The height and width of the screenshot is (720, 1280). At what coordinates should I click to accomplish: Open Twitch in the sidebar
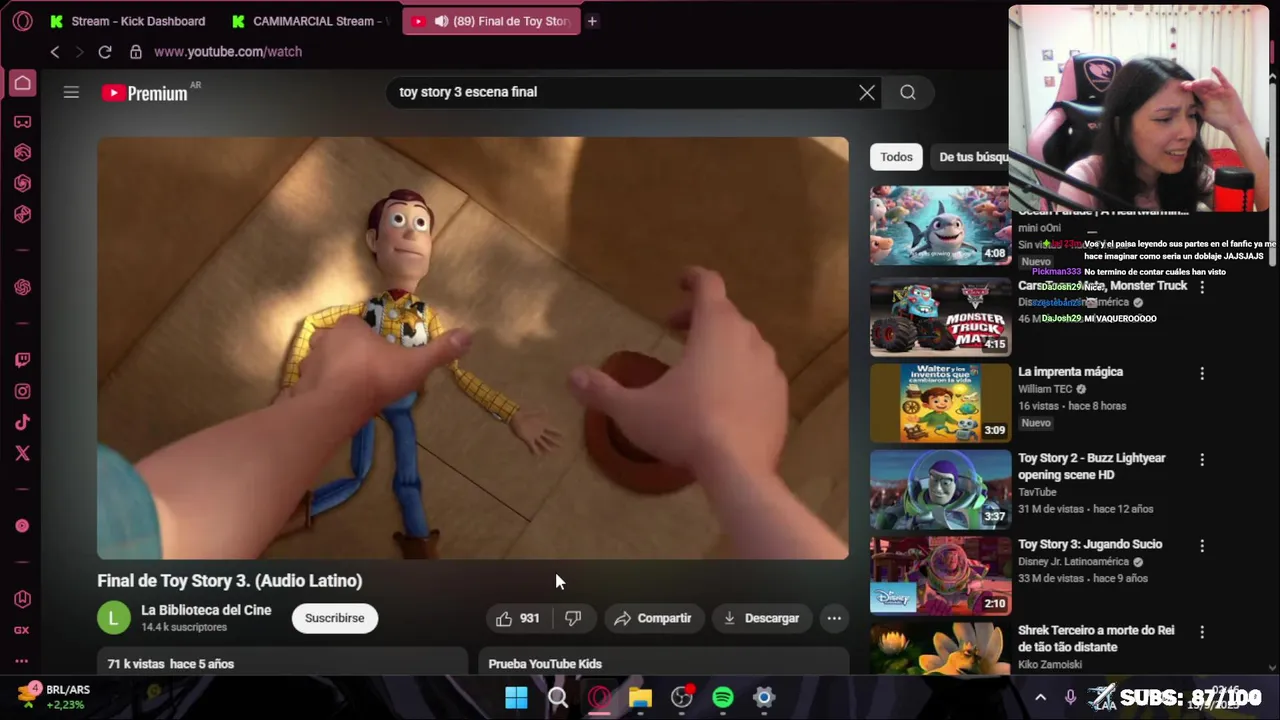[22, 360]
